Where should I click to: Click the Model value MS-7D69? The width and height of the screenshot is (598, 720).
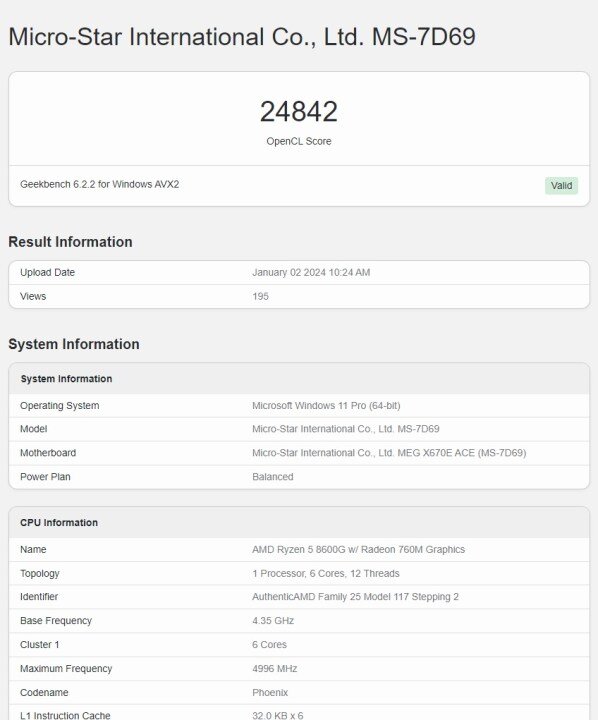[346, 429]
